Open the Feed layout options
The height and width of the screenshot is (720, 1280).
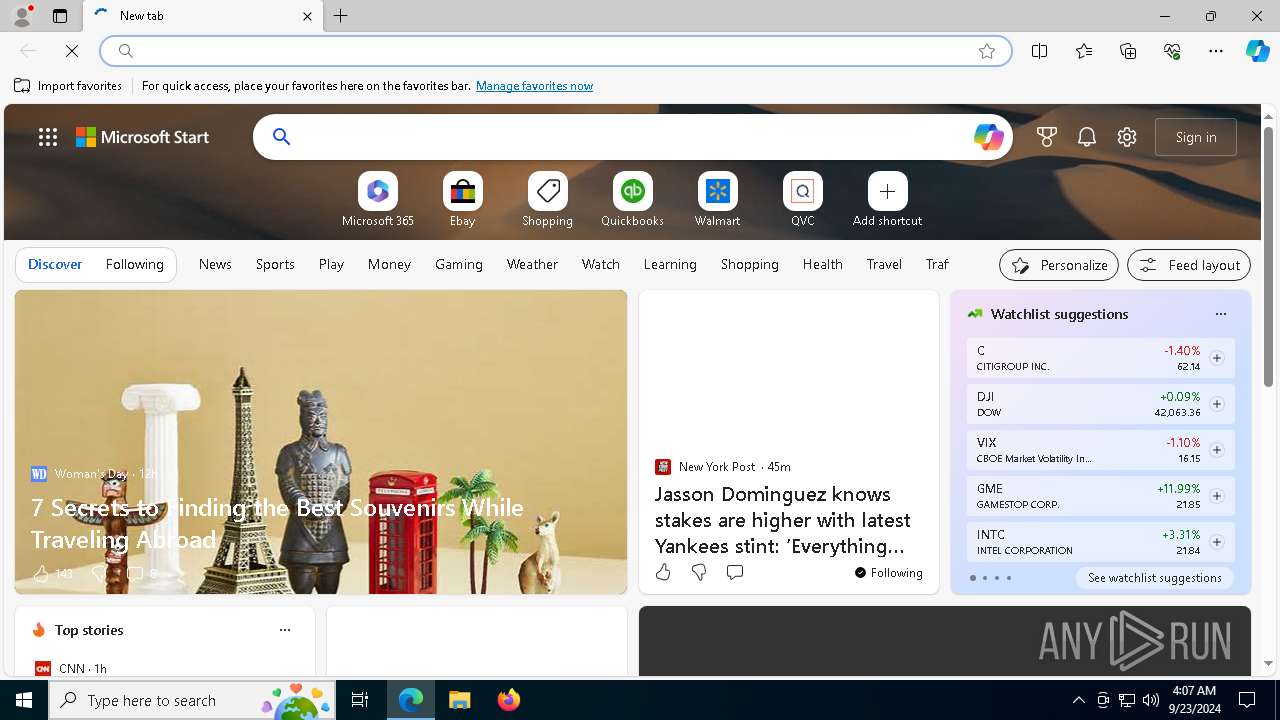1189,265
